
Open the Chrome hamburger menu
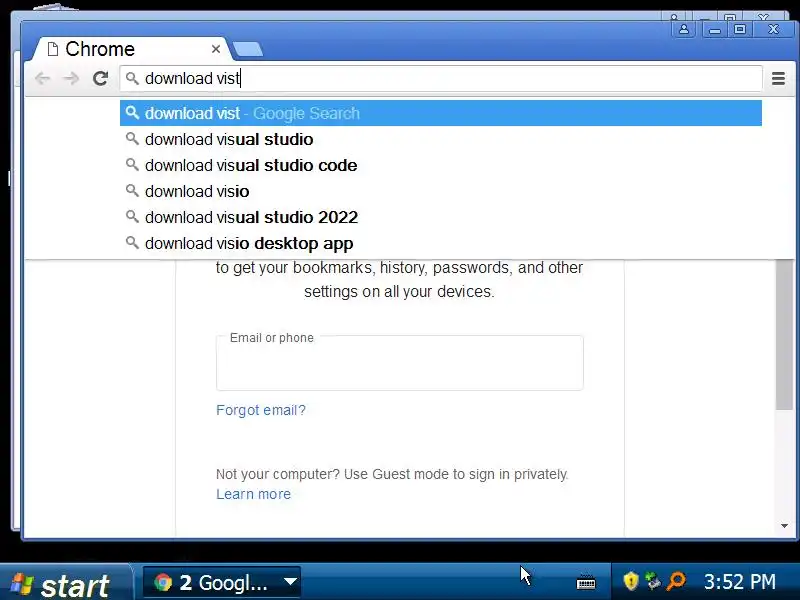point(778,79)
